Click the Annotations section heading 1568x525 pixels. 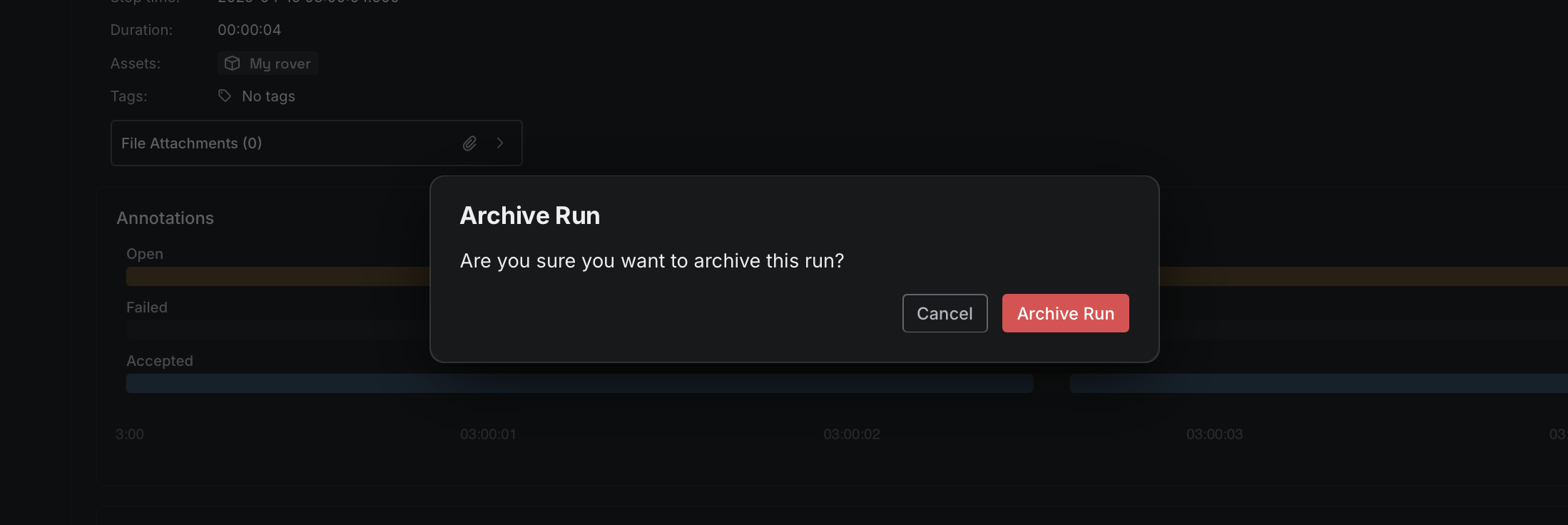tap(166, 218)
